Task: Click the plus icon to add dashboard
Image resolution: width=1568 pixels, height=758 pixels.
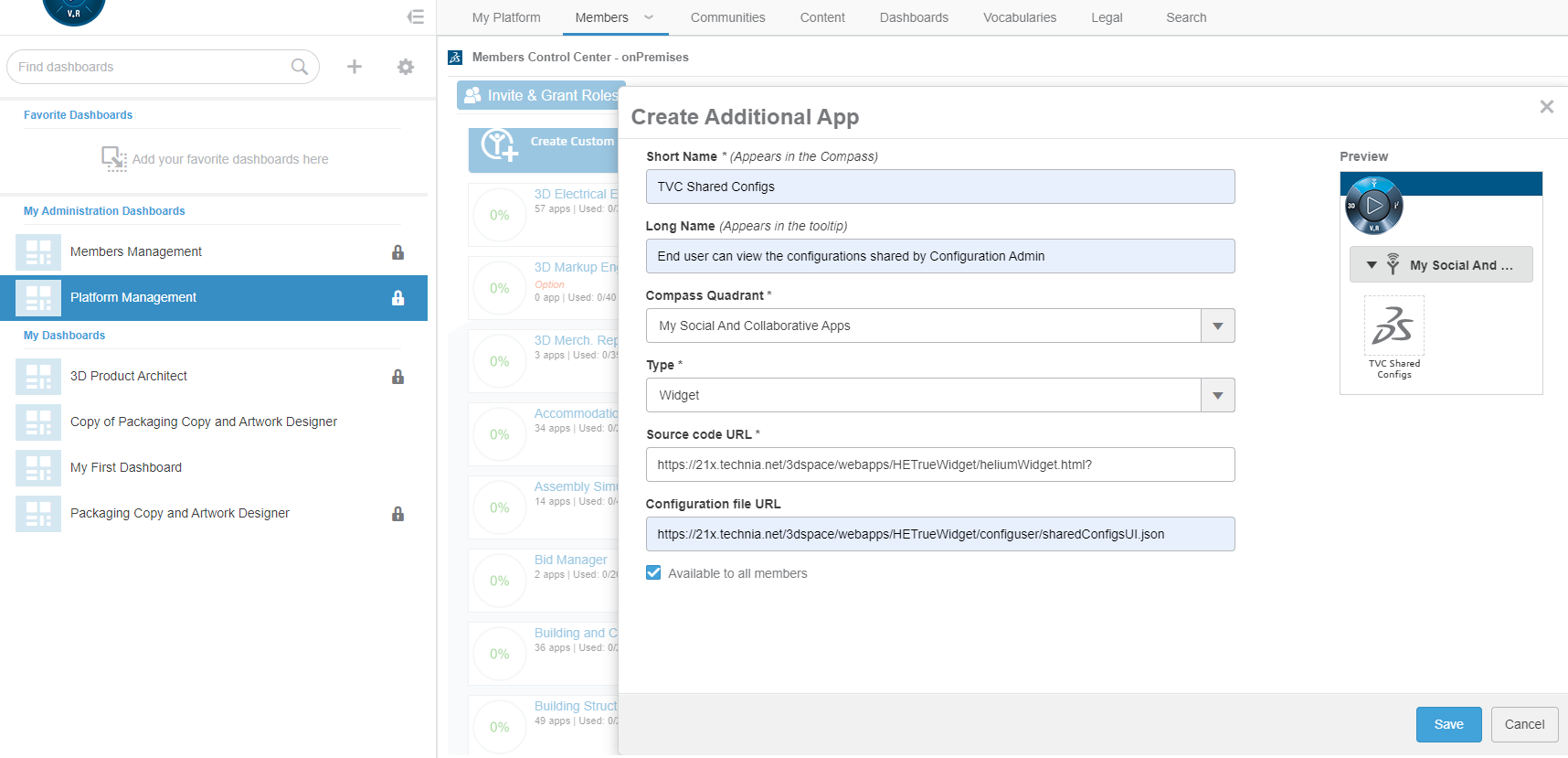Action: (x=355, y=67)
